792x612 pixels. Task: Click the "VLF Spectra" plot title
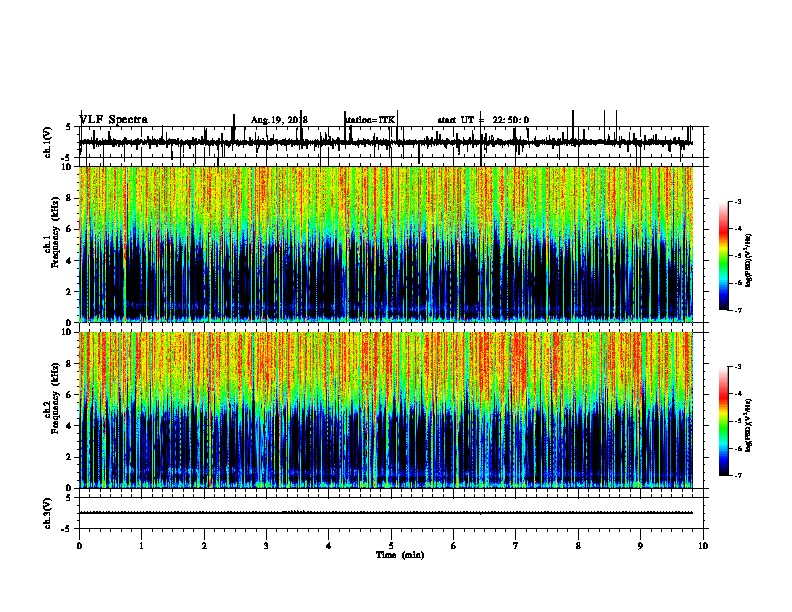[114, 120]
